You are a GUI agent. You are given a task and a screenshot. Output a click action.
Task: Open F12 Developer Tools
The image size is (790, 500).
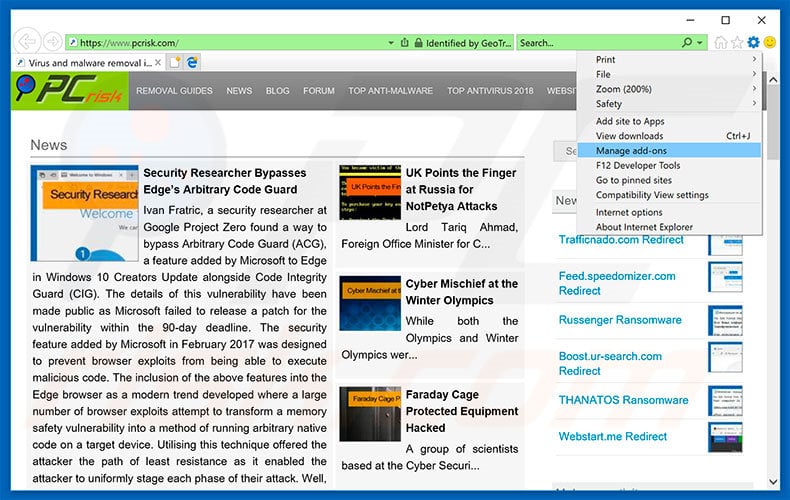point(669,165)
